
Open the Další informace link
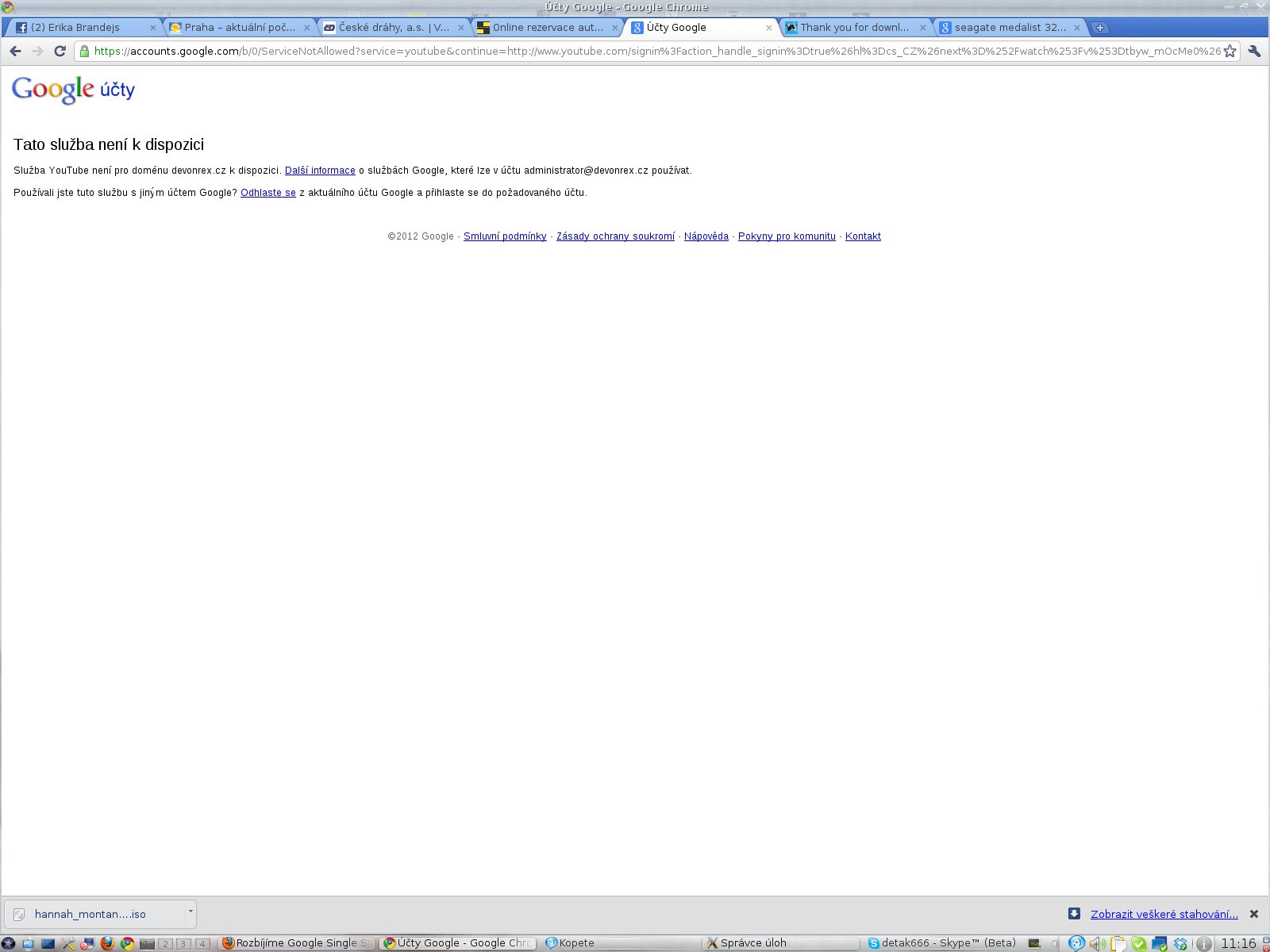(x=320, y=171)
